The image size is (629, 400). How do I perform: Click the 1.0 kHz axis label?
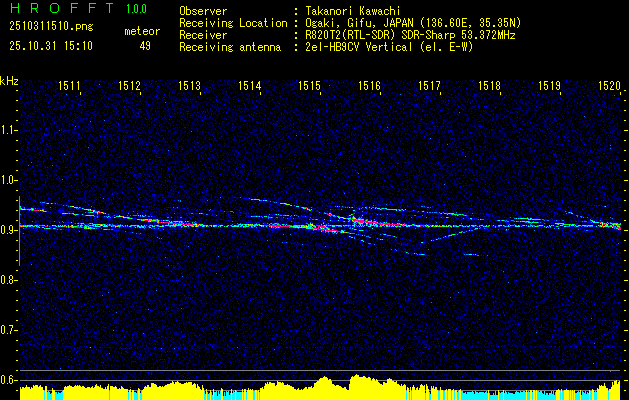tap(8, 180)
